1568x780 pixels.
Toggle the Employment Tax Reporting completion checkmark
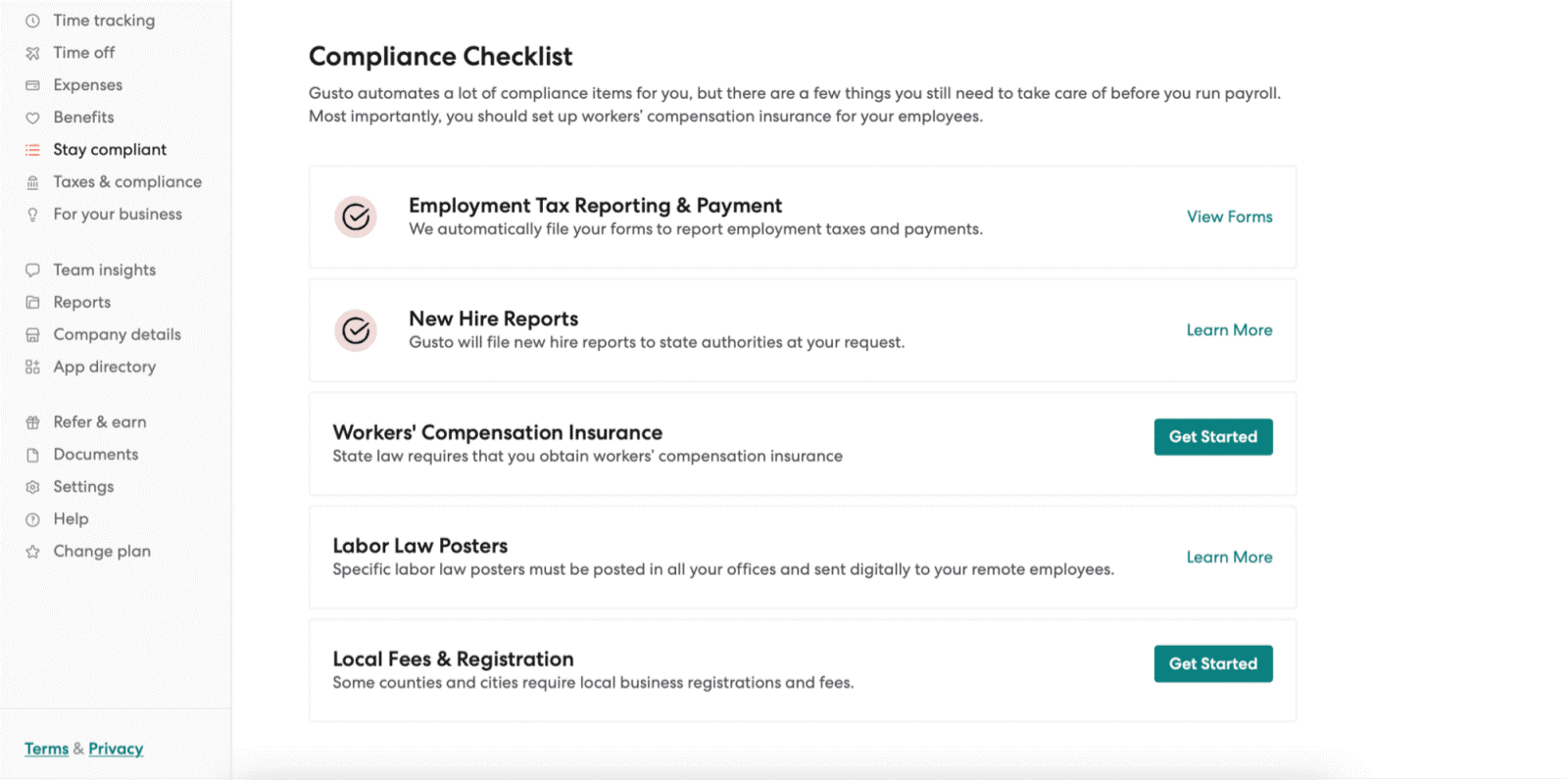tap(355, 217)
